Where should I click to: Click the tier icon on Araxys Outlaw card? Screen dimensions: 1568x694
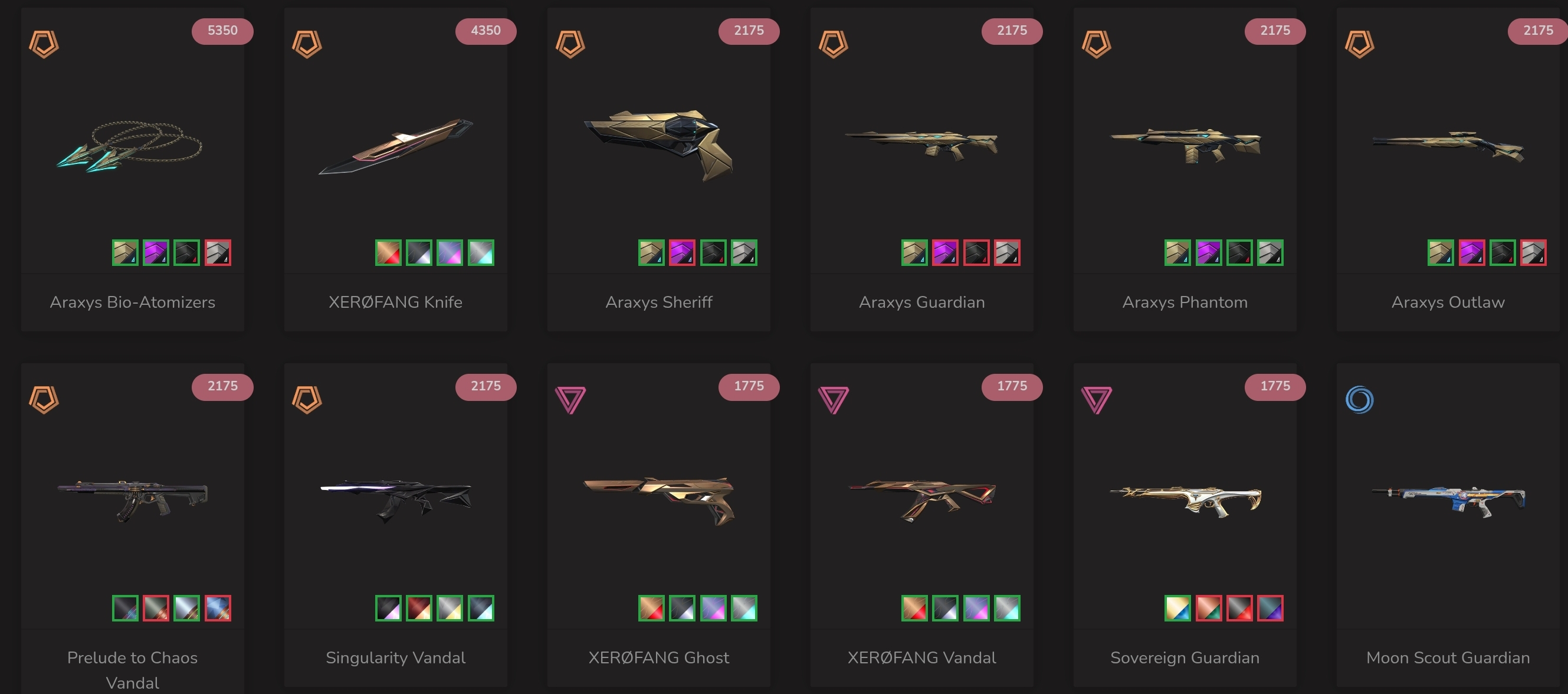coord(1359,44)
